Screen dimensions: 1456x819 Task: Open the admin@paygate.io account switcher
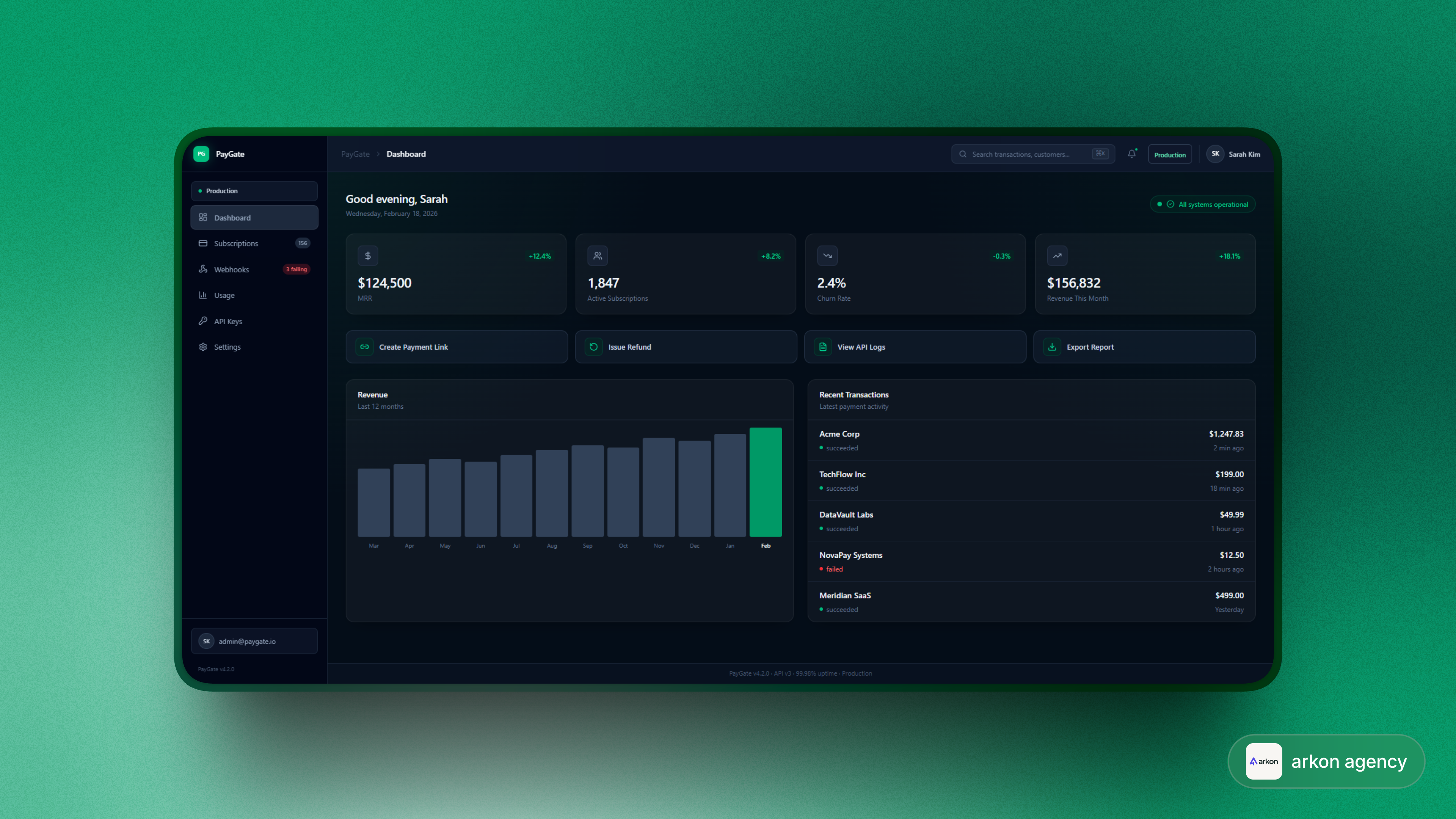(x=254, y=641)
